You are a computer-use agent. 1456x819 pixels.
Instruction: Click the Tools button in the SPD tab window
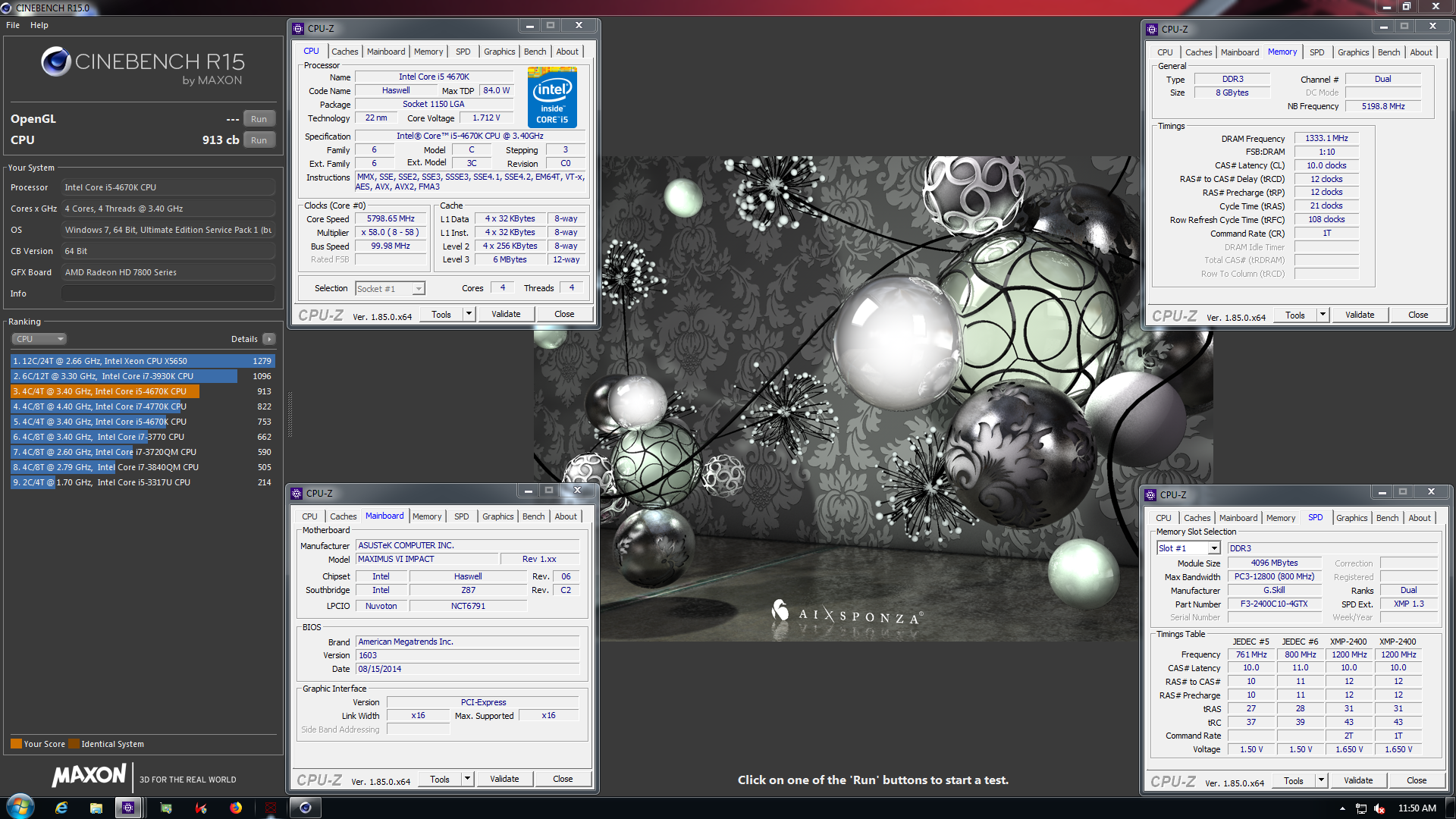tap(1294, 780)
